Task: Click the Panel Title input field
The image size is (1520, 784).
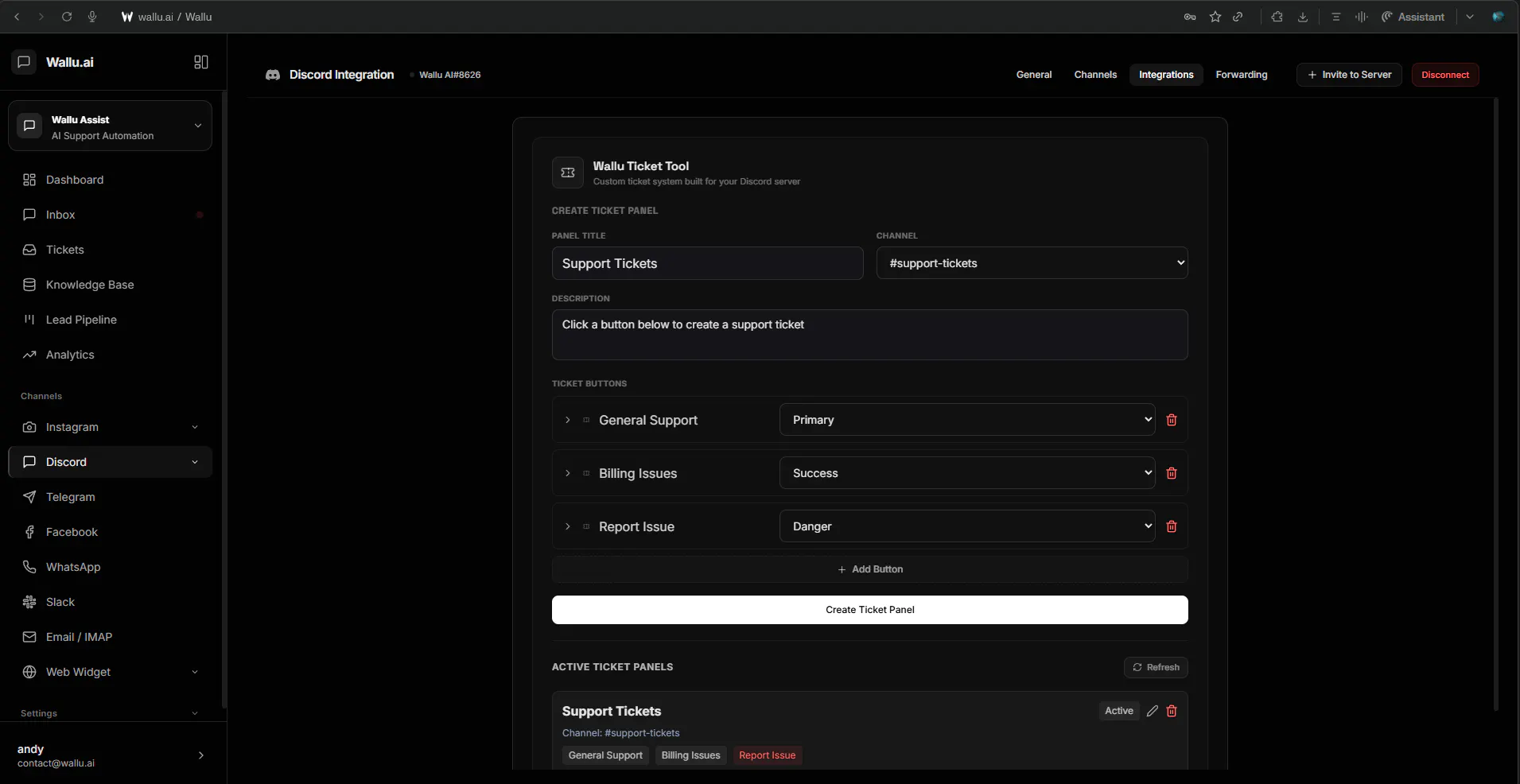Action: 707,263
